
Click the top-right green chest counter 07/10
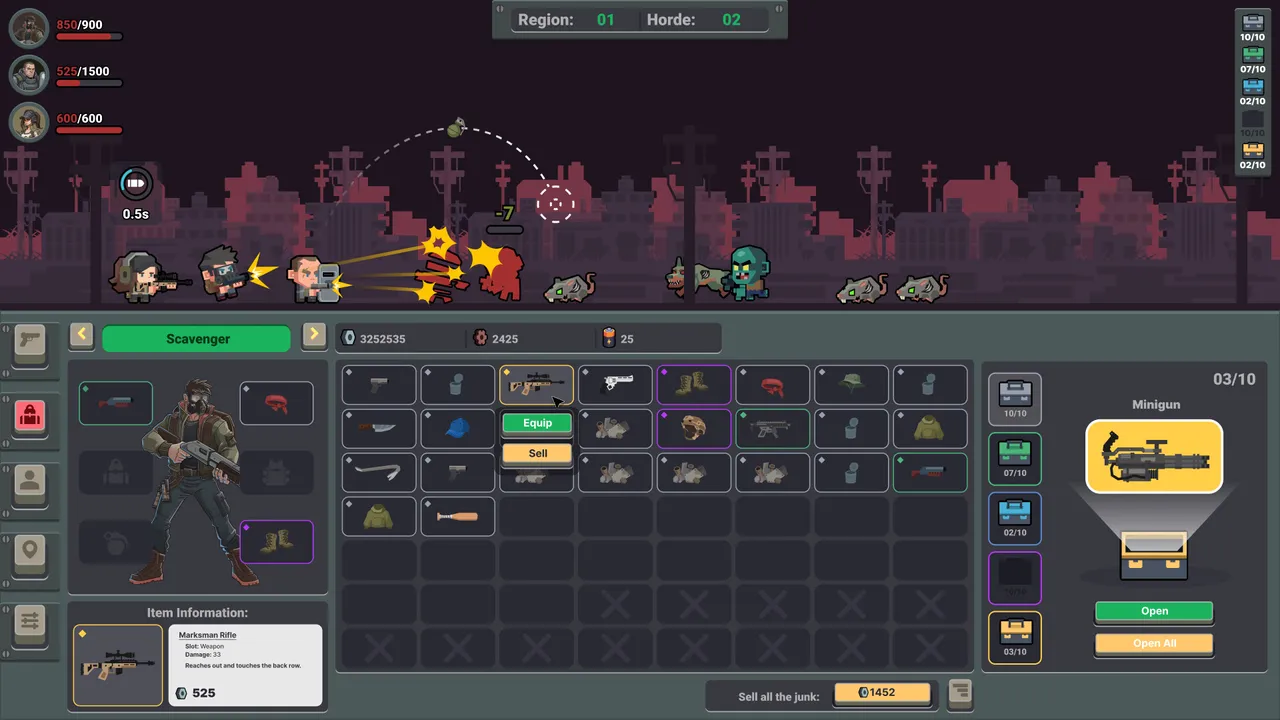tap(1252, 61)
